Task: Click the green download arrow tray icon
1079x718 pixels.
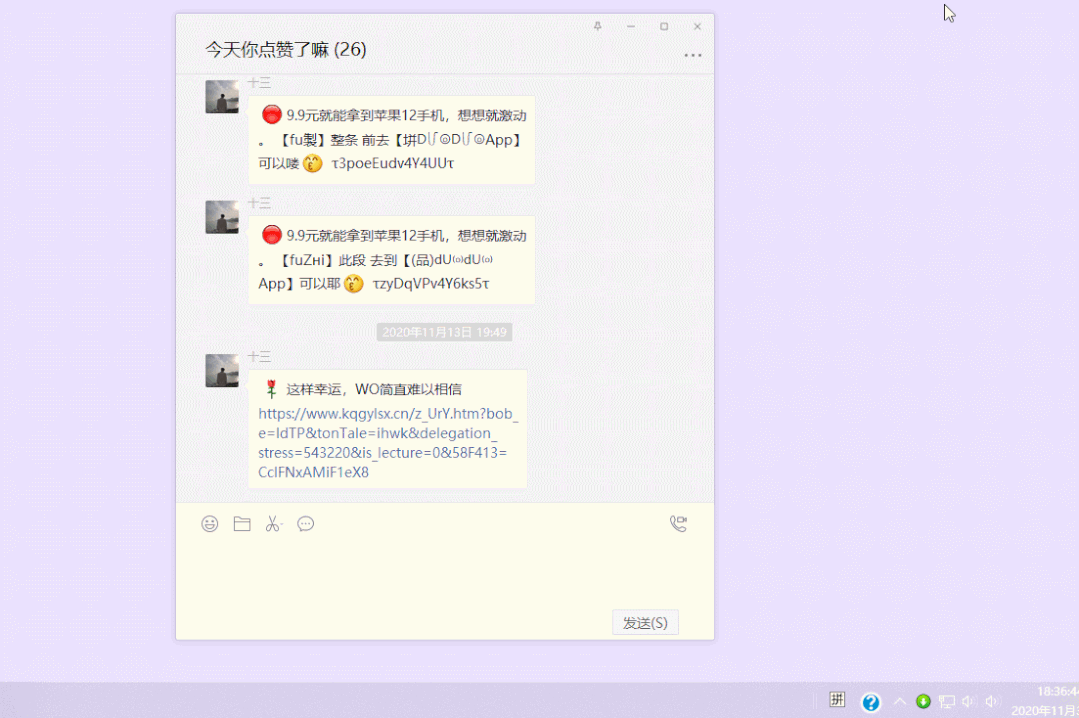Action: point(923,702)
